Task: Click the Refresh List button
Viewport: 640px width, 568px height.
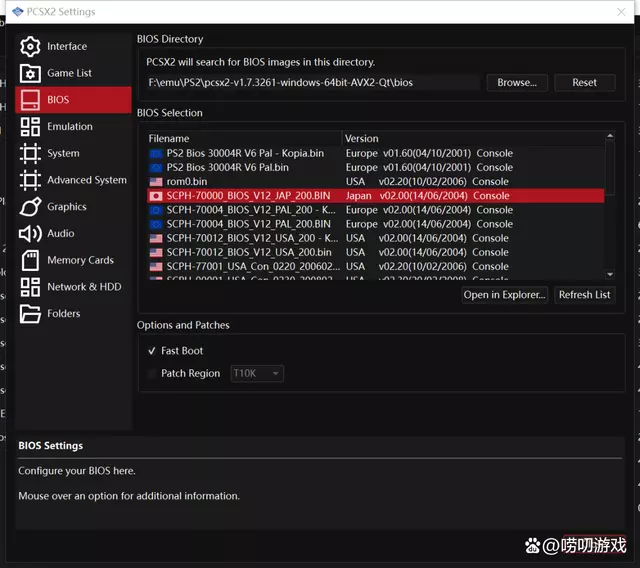Action: (584, 295)
